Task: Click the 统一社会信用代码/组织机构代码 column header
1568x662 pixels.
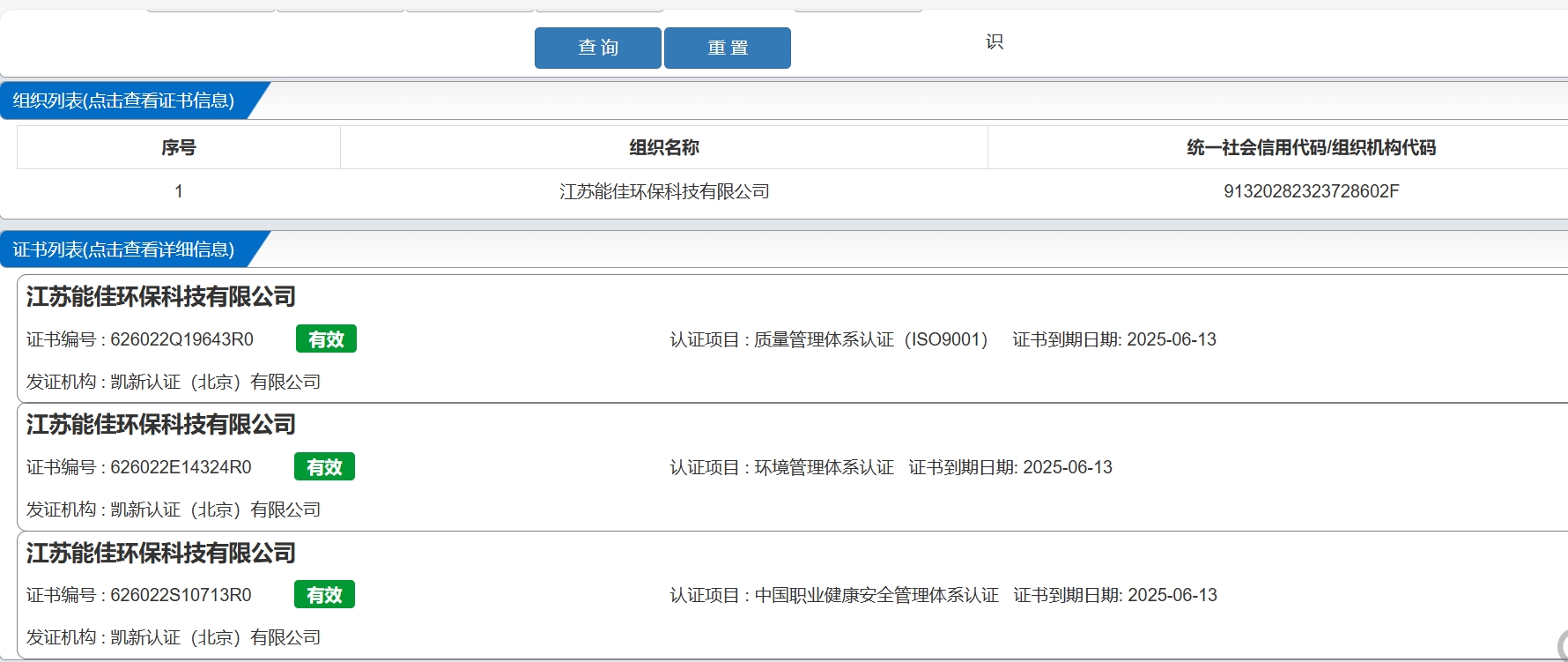Action: pyautogui.click(x=1311, y=147)
